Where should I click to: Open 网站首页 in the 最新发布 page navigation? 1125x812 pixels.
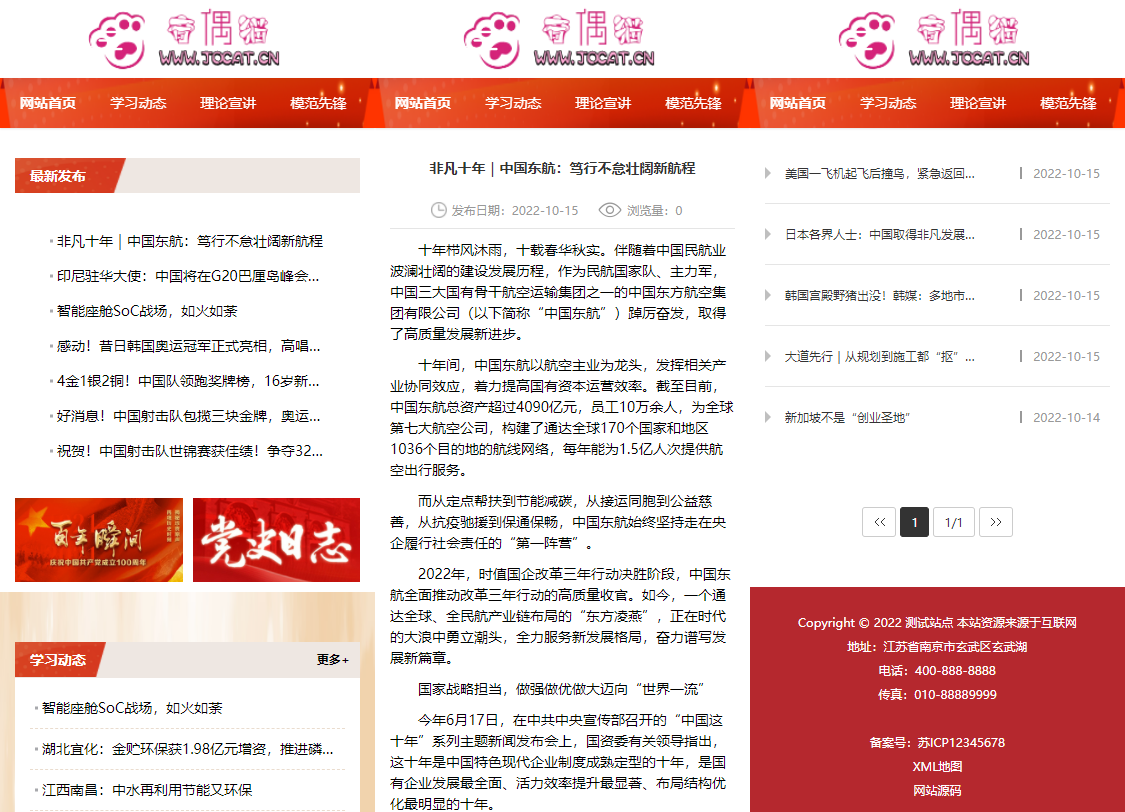47,103
